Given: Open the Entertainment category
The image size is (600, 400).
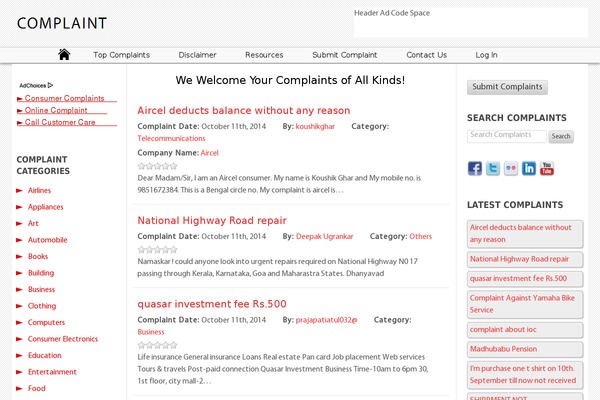Looking at the screenshot, I should coord(52,372).
